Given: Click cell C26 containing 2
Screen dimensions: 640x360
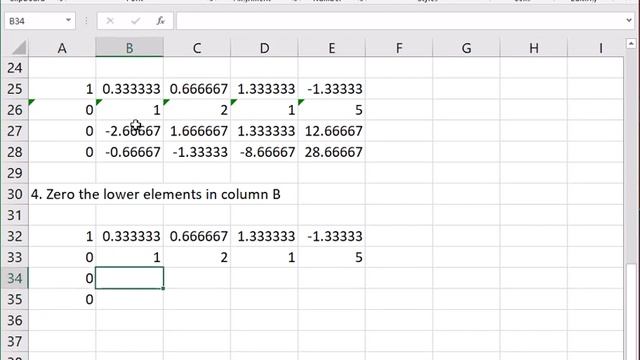Looking at the screenshot, I should point(197,110).
